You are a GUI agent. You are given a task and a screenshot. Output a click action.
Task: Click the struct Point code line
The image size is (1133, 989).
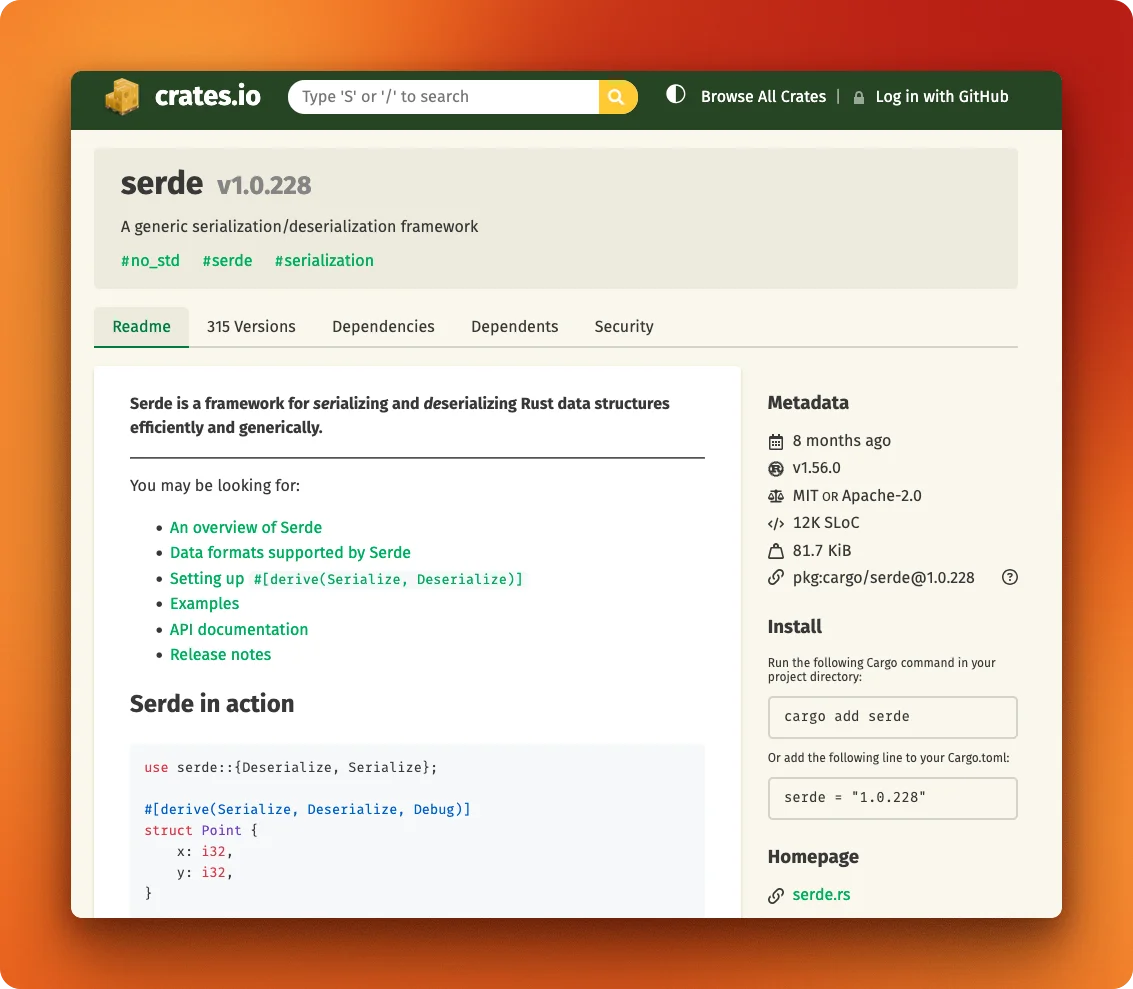point(201,830)
